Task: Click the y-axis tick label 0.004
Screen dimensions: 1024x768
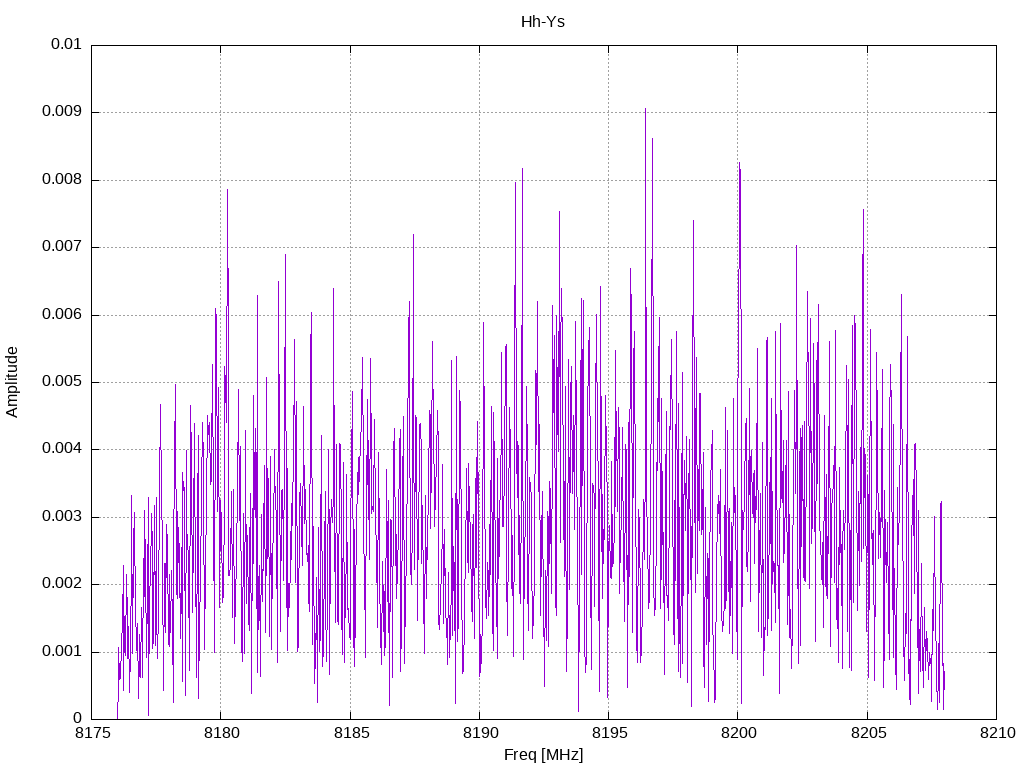Action: pyautogui.click(x=62, y=449)
